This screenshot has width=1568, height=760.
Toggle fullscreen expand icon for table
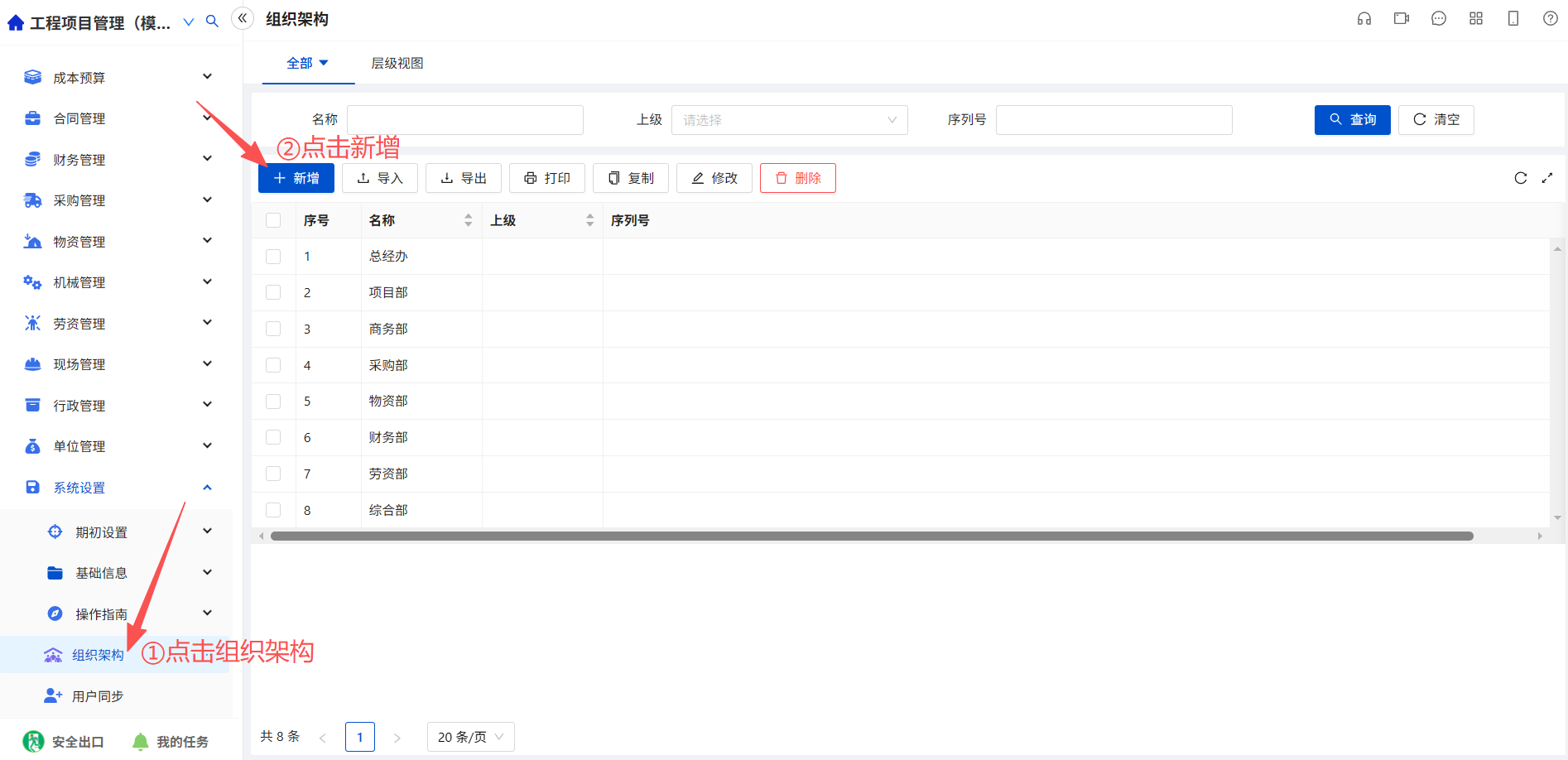pos(1547,178)
